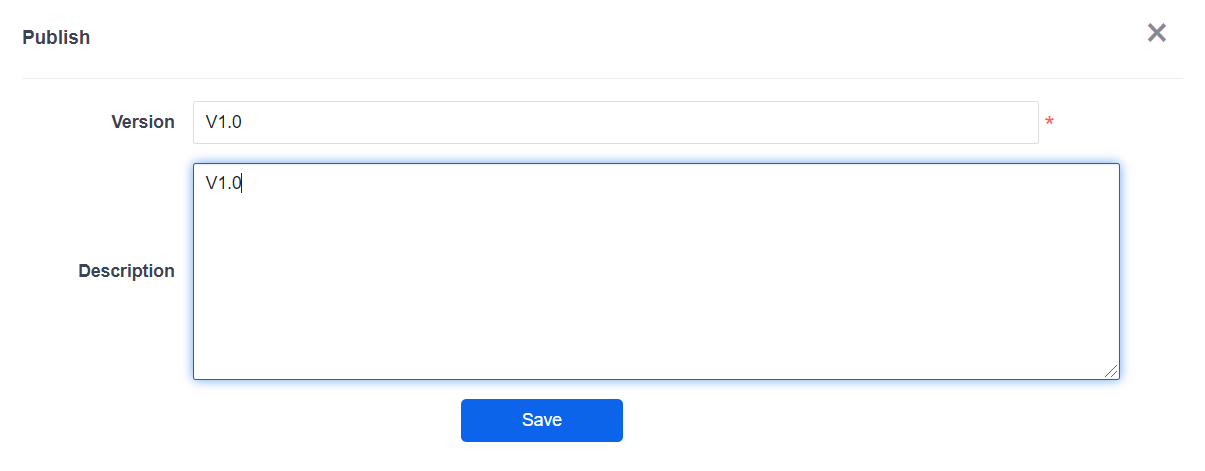Click the middle of the Version text box
Image resolution: width=1205 pixels, height=471 pixels.
tap(615, 122)
